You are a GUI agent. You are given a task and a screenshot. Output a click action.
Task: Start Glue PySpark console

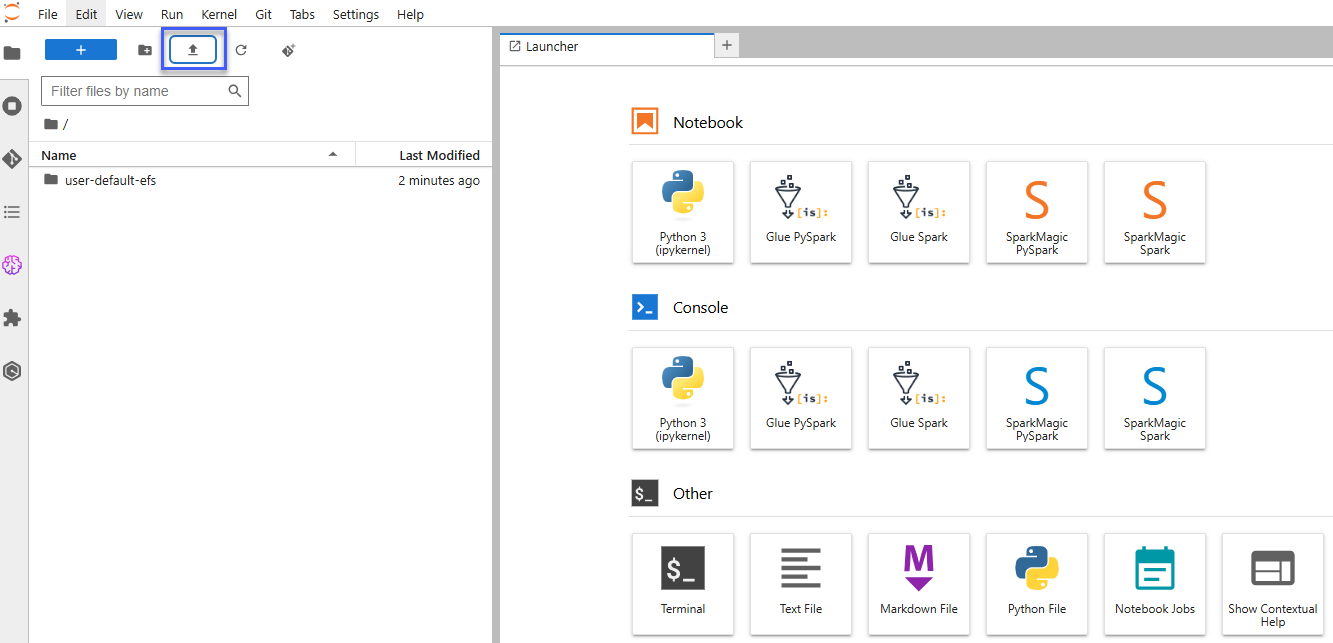pos(801,399)
